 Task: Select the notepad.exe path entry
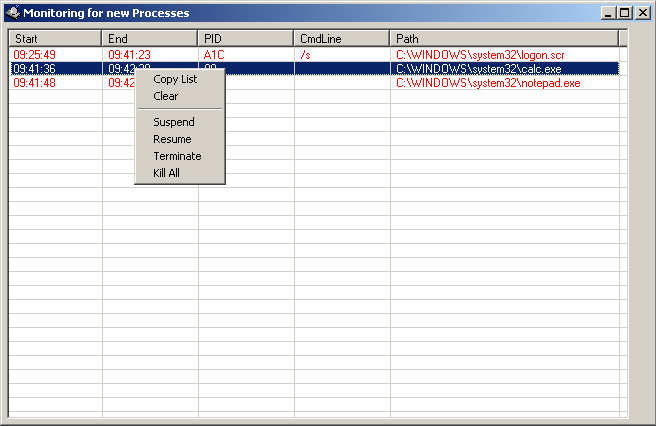coord(488,83)
